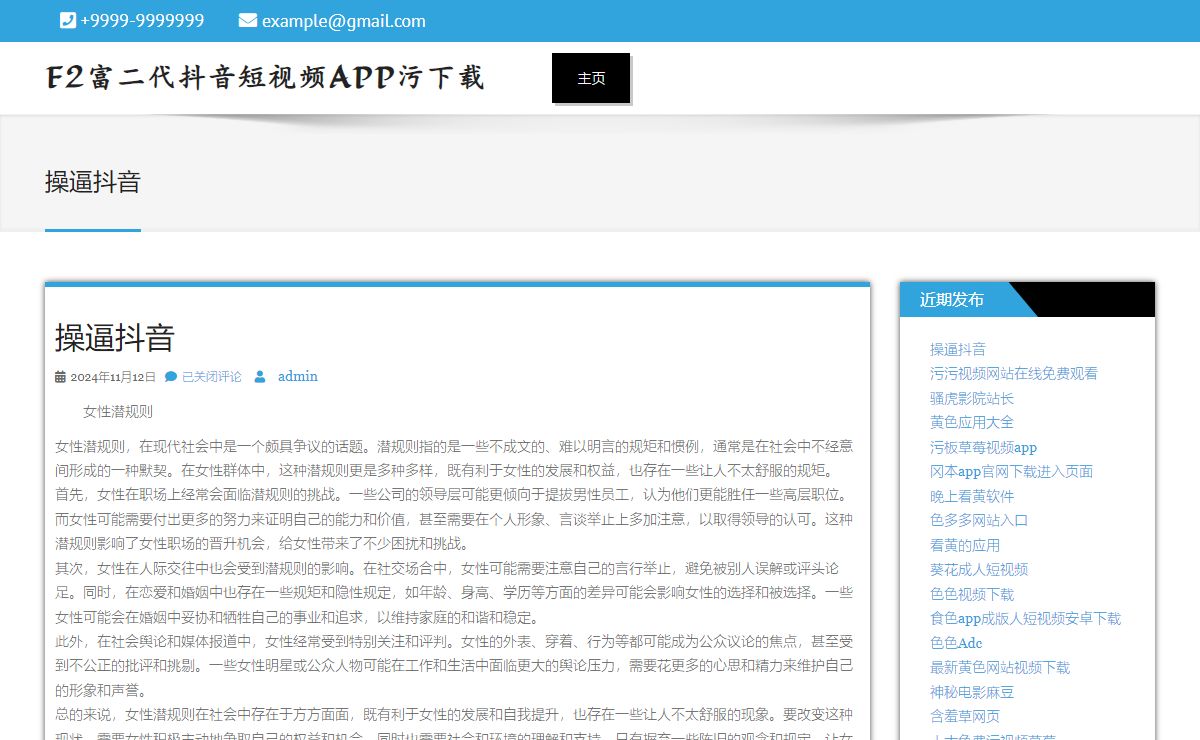This screenshot has height=740, width=1200.
Task: Open the 色色视频下载 sidebar link
Action: coord(972,594)
